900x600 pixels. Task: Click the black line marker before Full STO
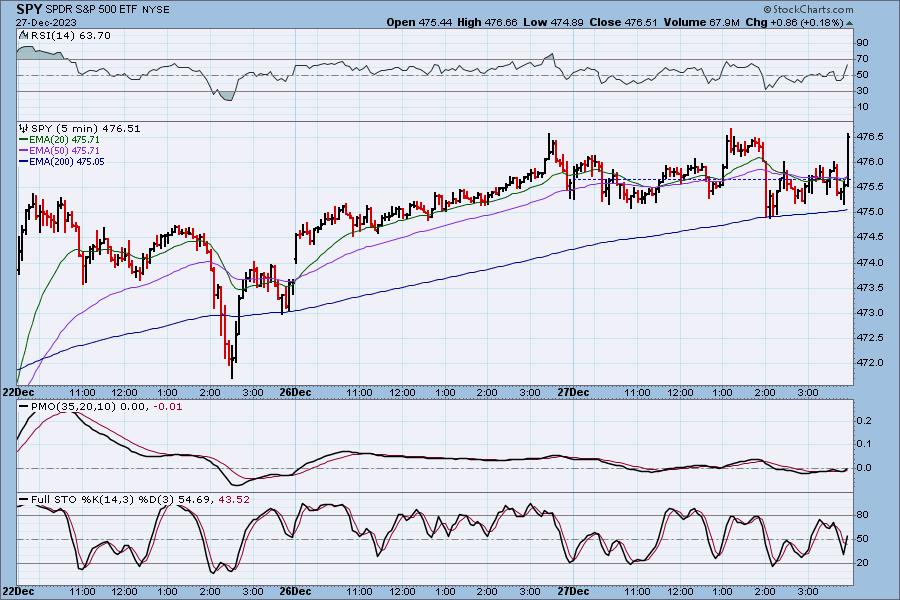click(x=24, y=500)
